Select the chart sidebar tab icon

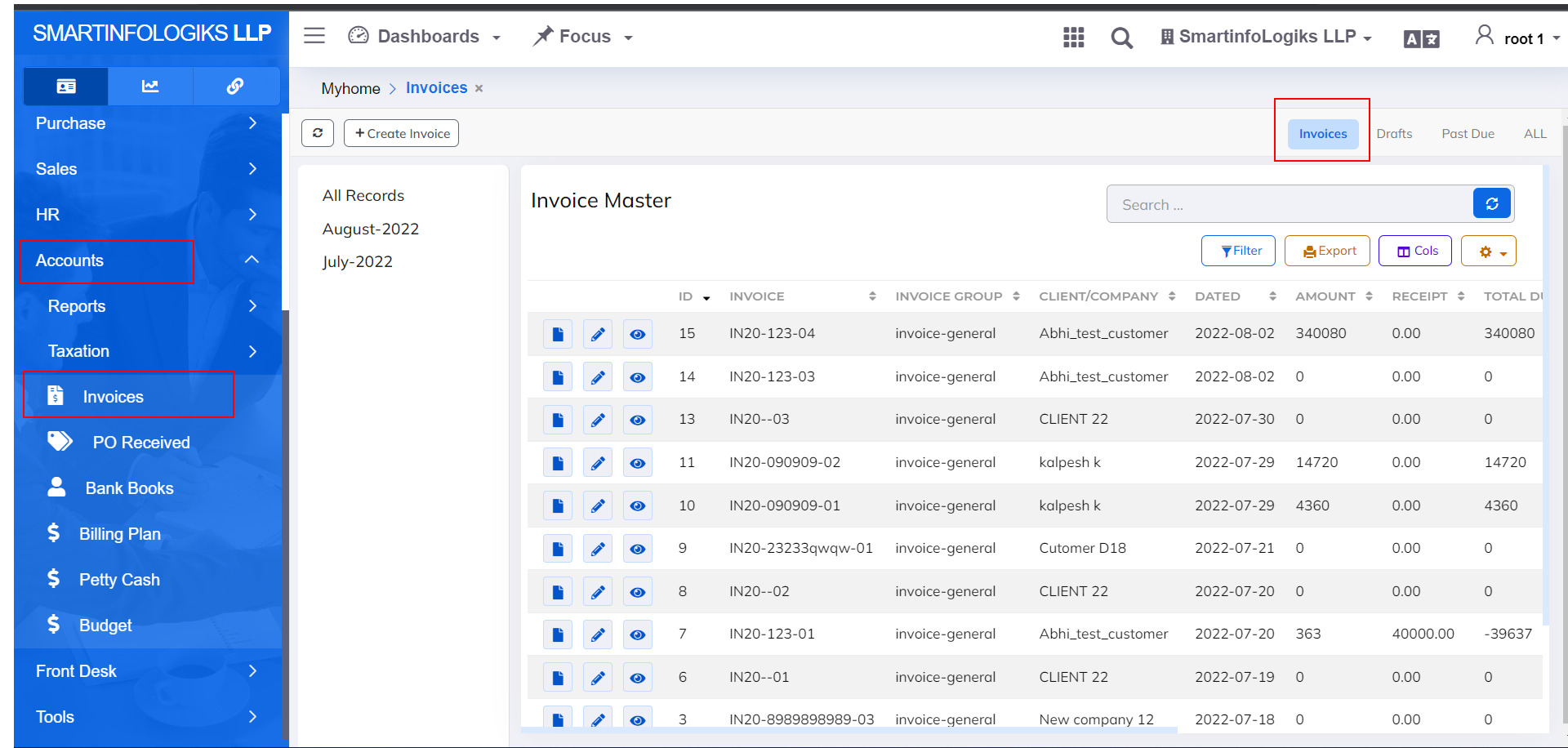150,86
